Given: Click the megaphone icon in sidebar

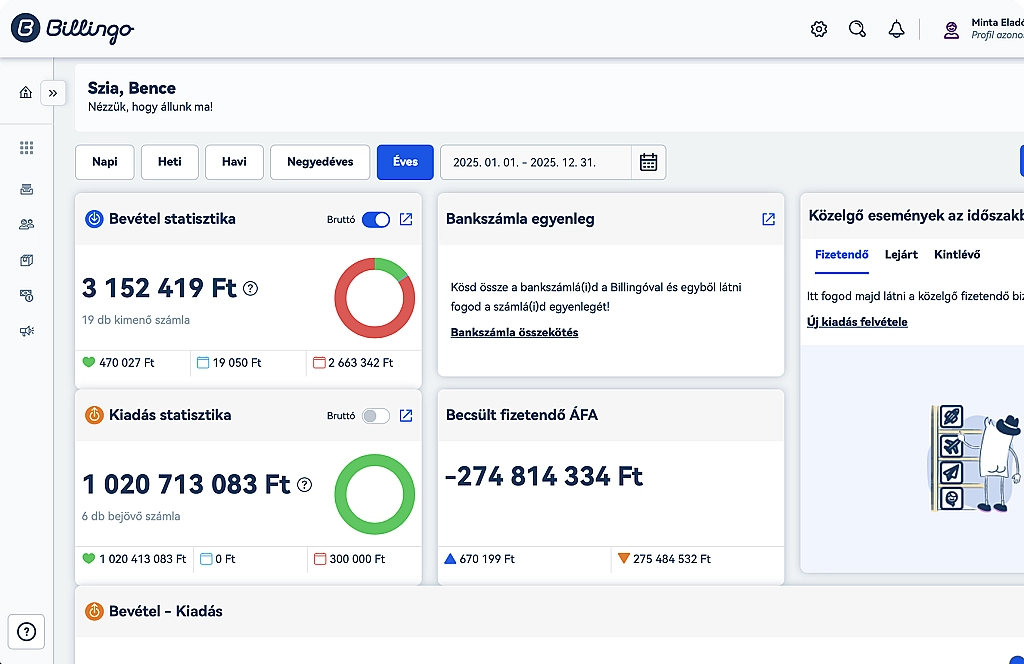Looking at the screenshot, I should (26, 331).
